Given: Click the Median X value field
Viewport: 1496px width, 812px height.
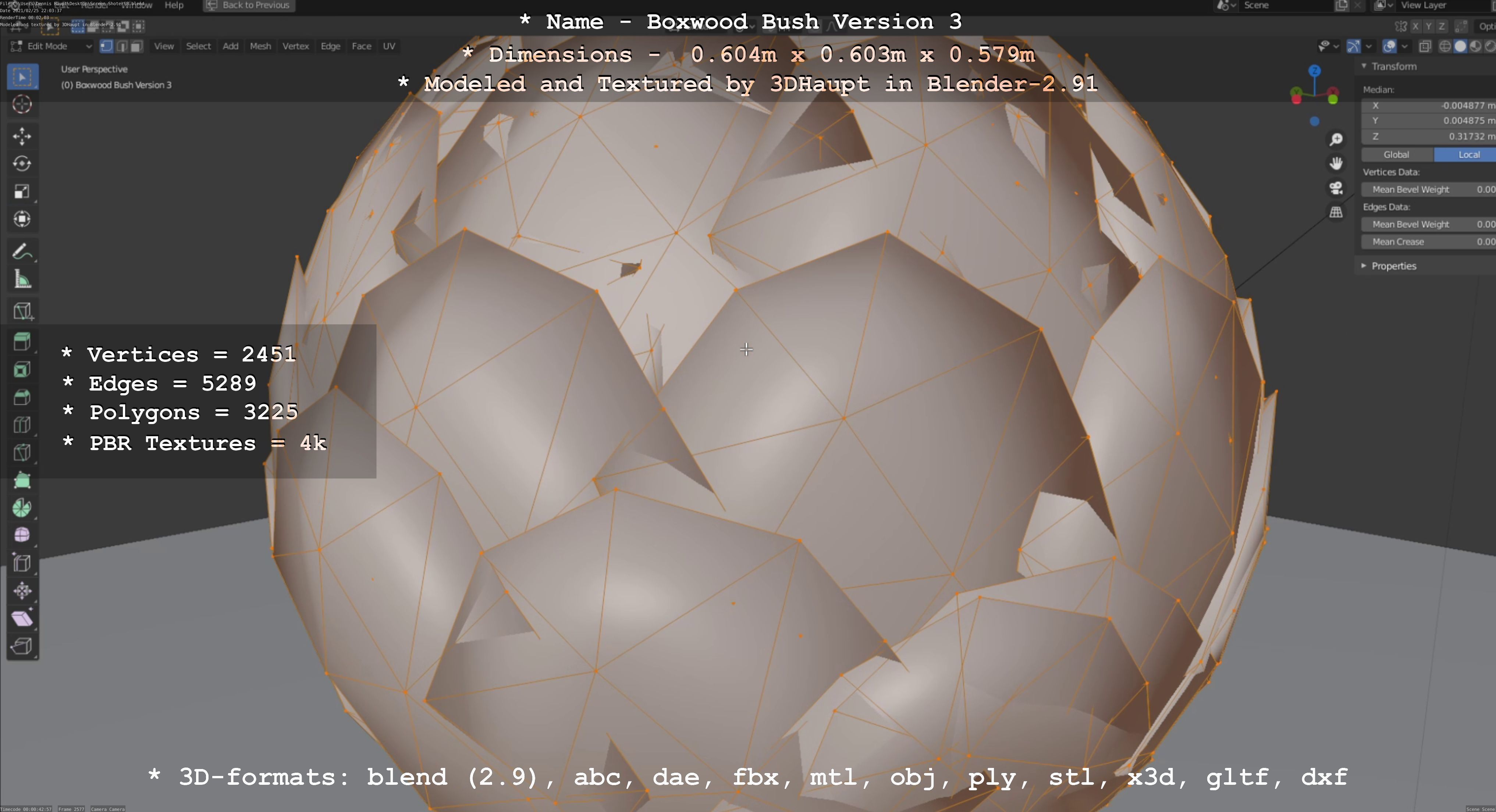Looking at the screenshot, I should [1429, 106].
